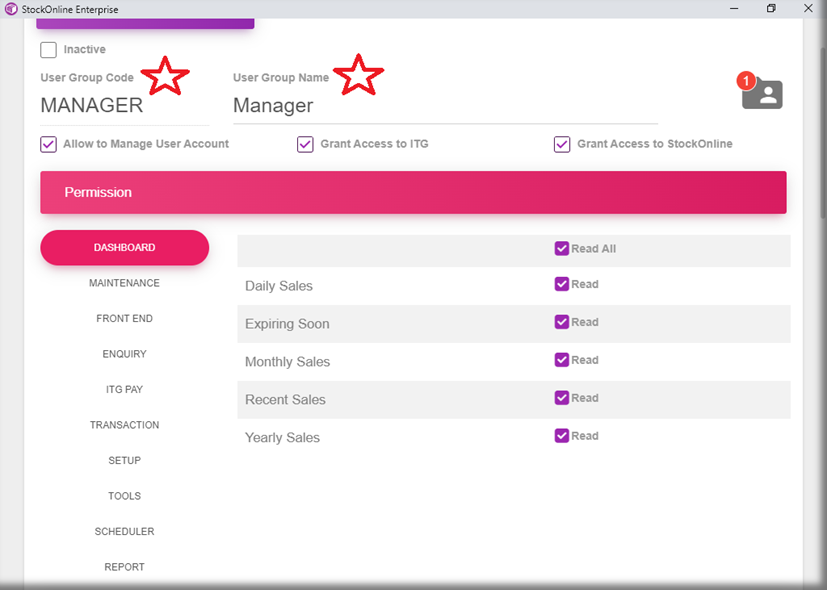Uncheck Allow to Manage User Account
Screen dimensions: 827x590
(48, 144)
